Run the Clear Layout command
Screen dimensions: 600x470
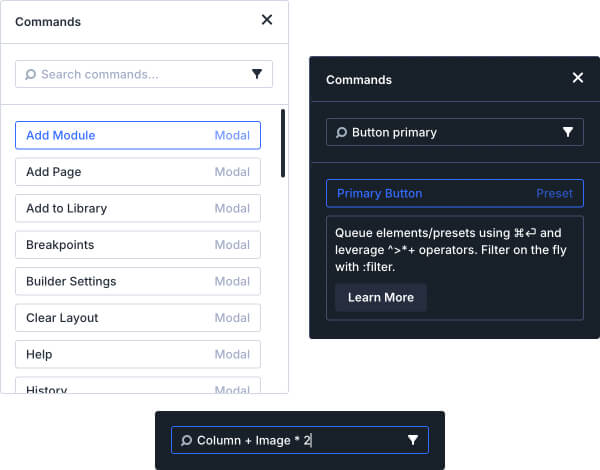(138, 318)
